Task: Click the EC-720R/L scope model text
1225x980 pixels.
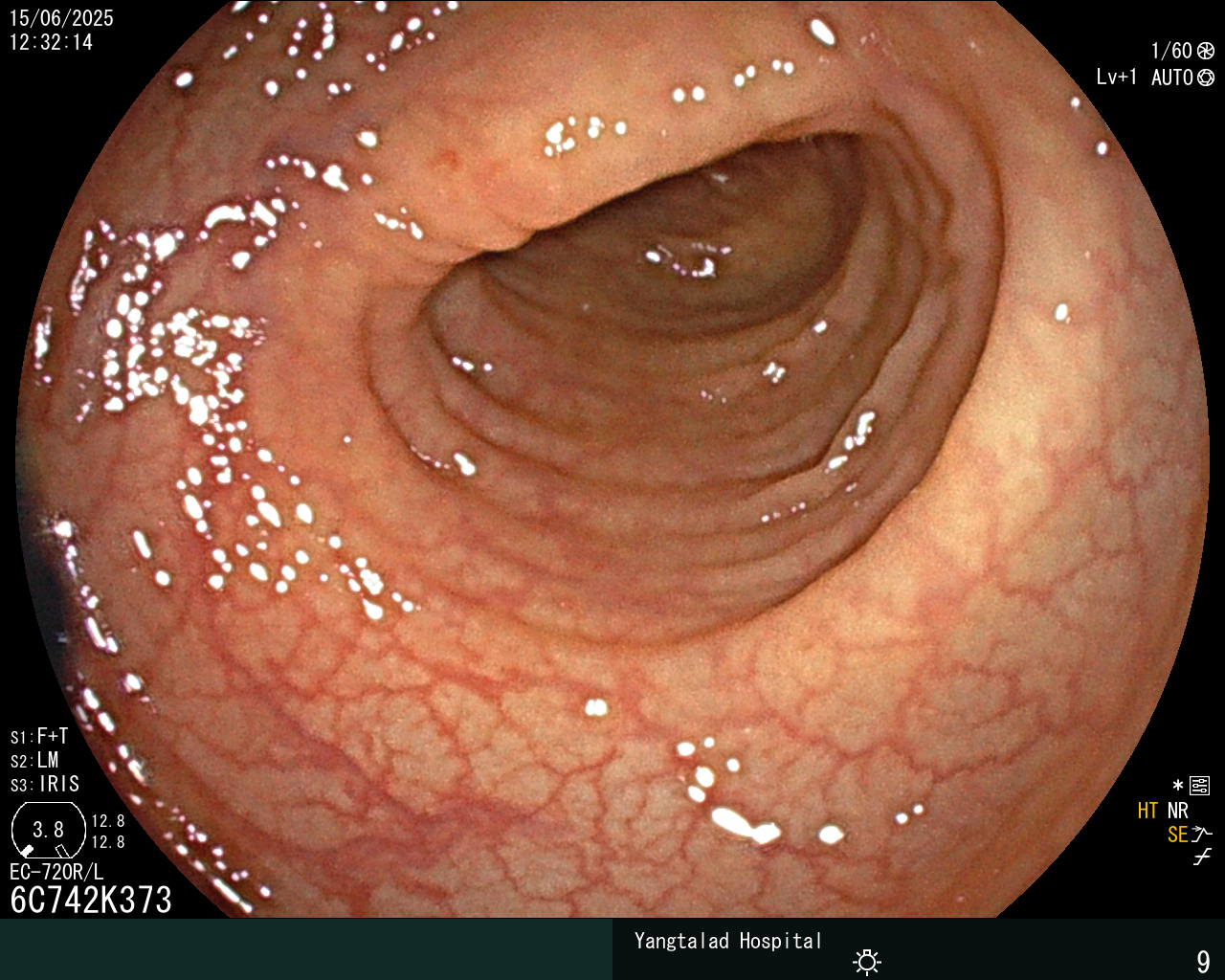Action: point(56,872)
